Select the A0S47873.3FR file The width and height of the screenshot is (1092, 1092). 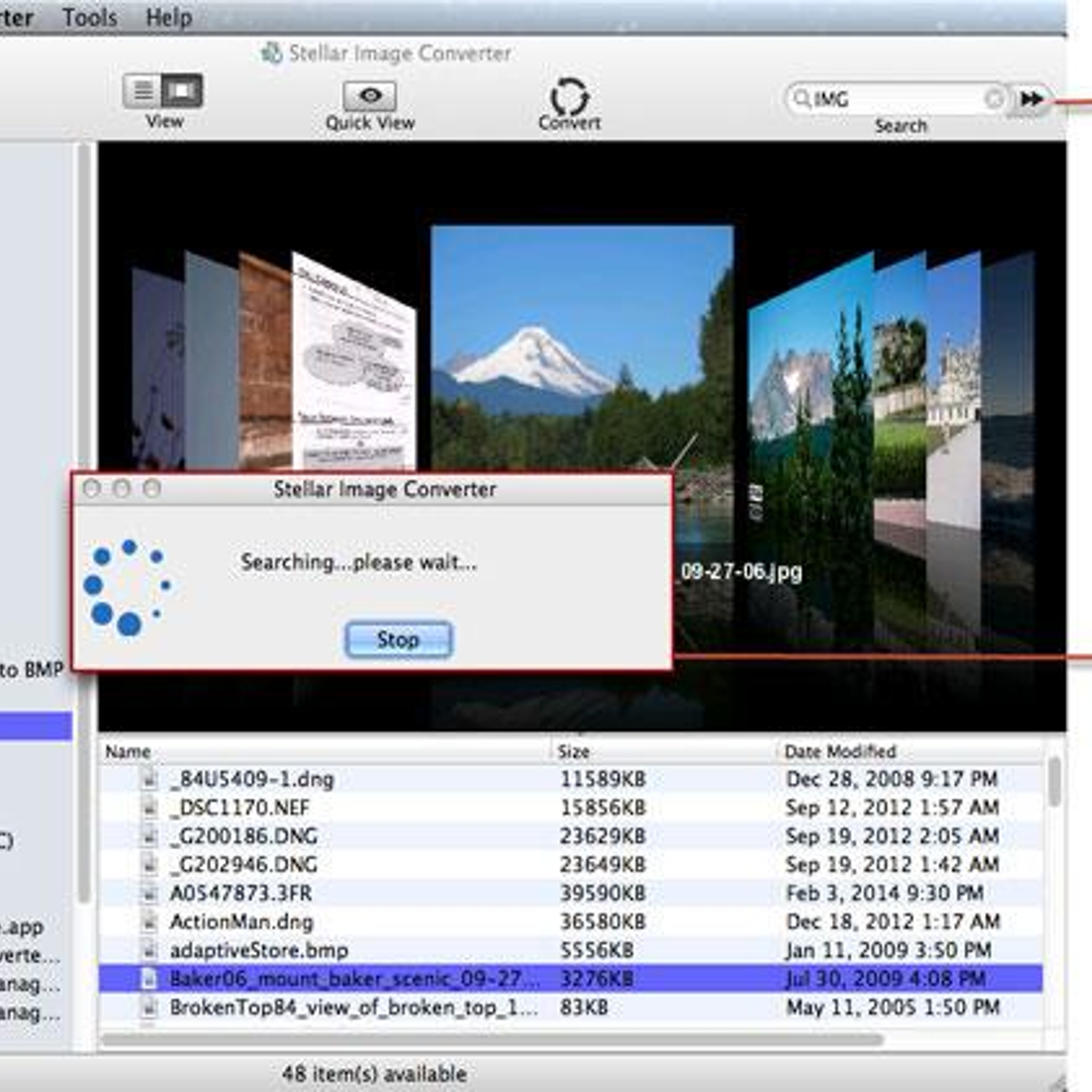click(x=571, y=893)
